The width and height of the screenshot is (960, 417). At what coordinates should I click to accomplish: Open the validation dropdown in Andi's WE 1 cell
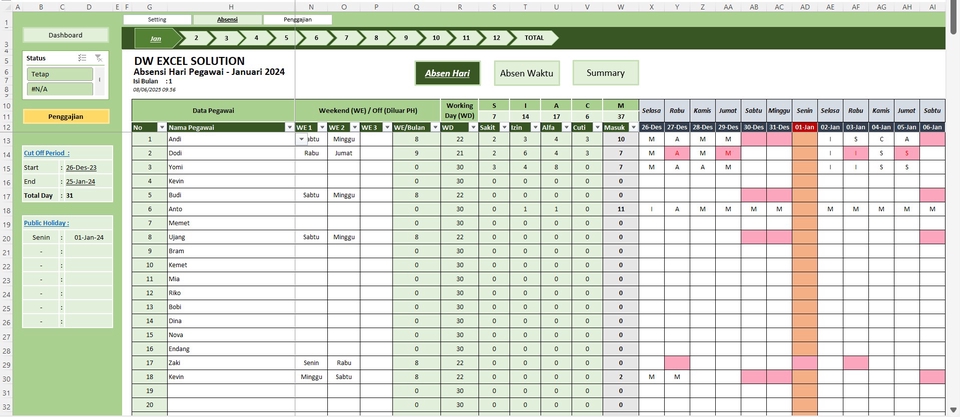click(301, 139)
